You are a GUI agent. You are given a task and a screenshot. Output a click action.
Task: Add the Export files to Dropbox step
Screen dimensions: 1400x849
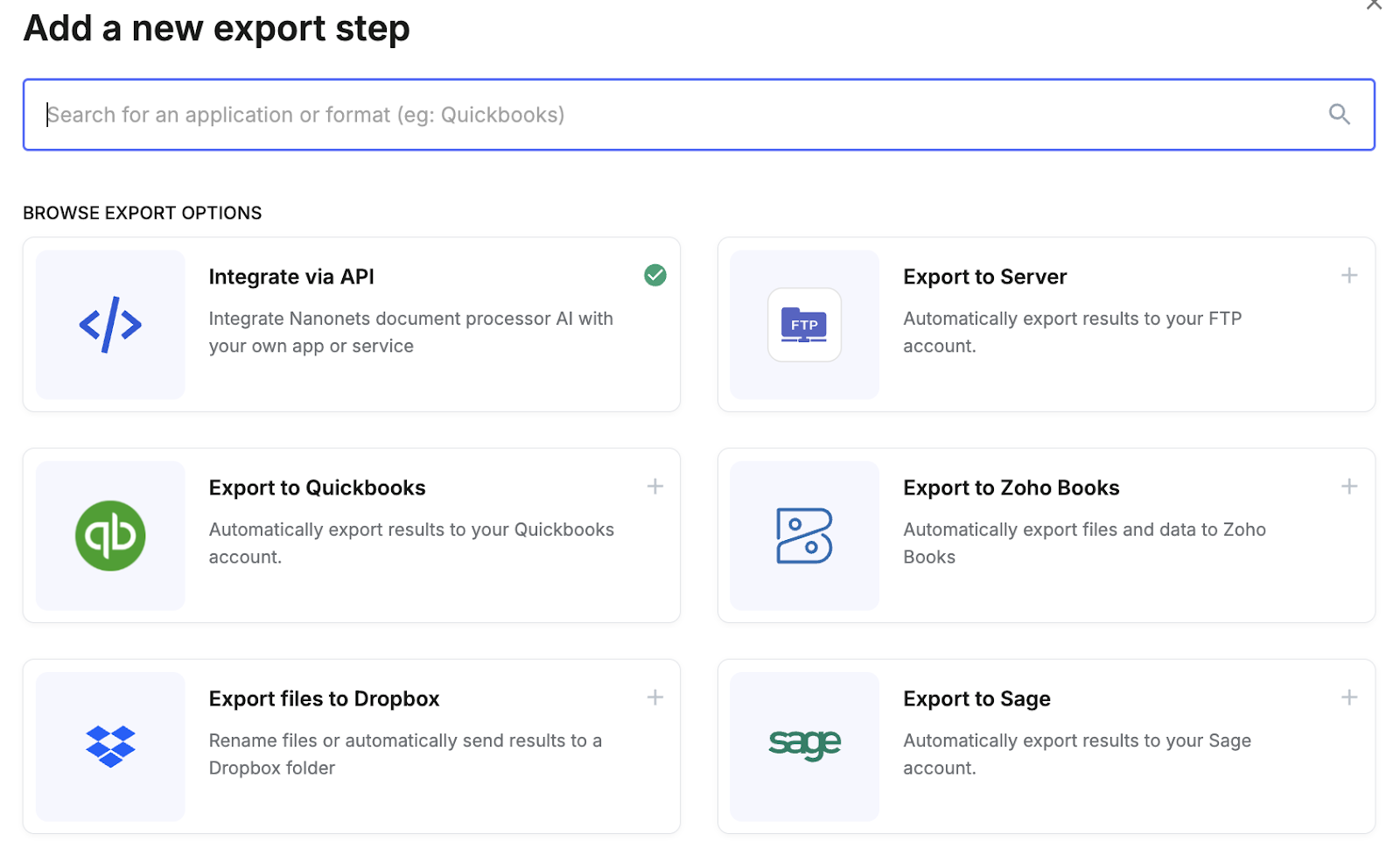[654, 698]
